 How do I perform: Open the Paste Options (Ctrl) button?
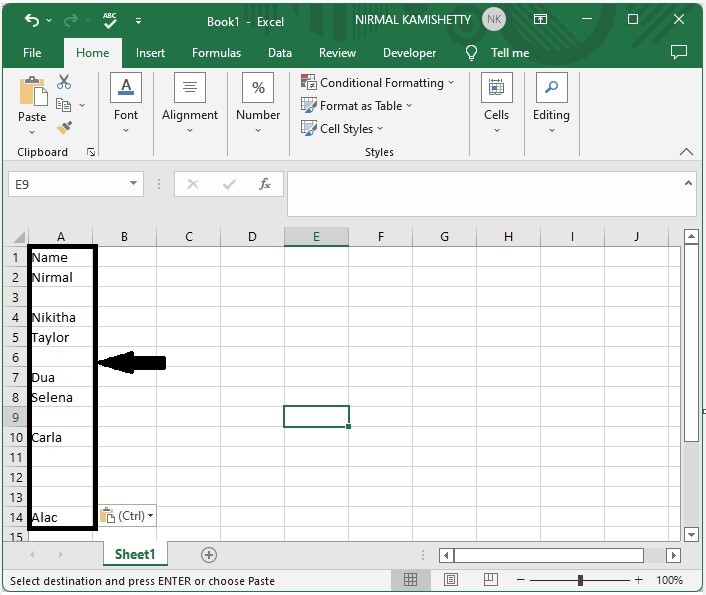pyautogui.click(x=127, y=515)
